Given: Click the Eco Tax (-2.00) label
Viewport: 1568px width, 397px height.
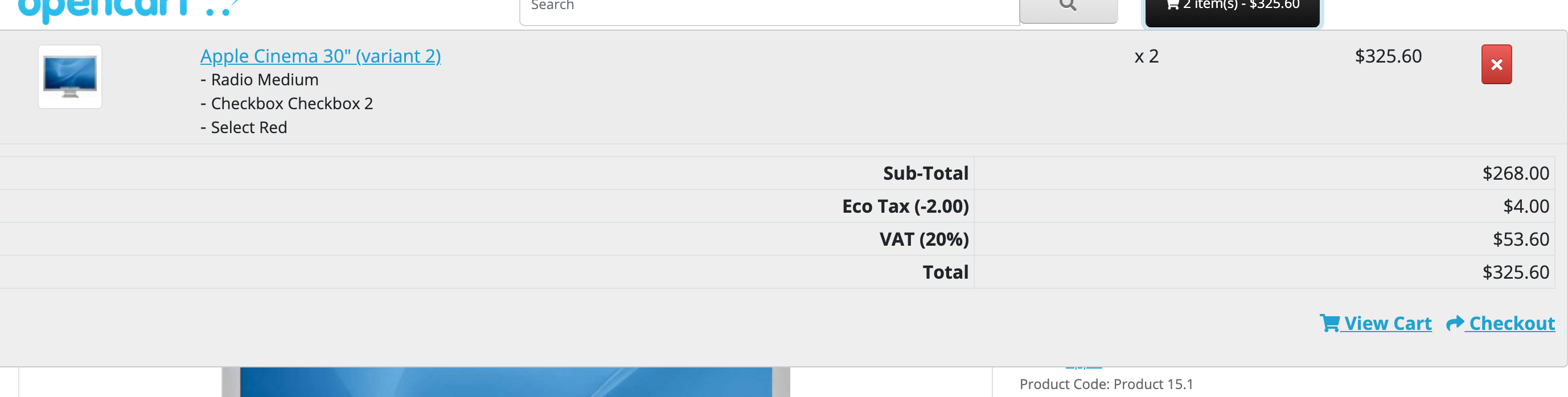Looking at the screenshot, I should coord(905,206).
